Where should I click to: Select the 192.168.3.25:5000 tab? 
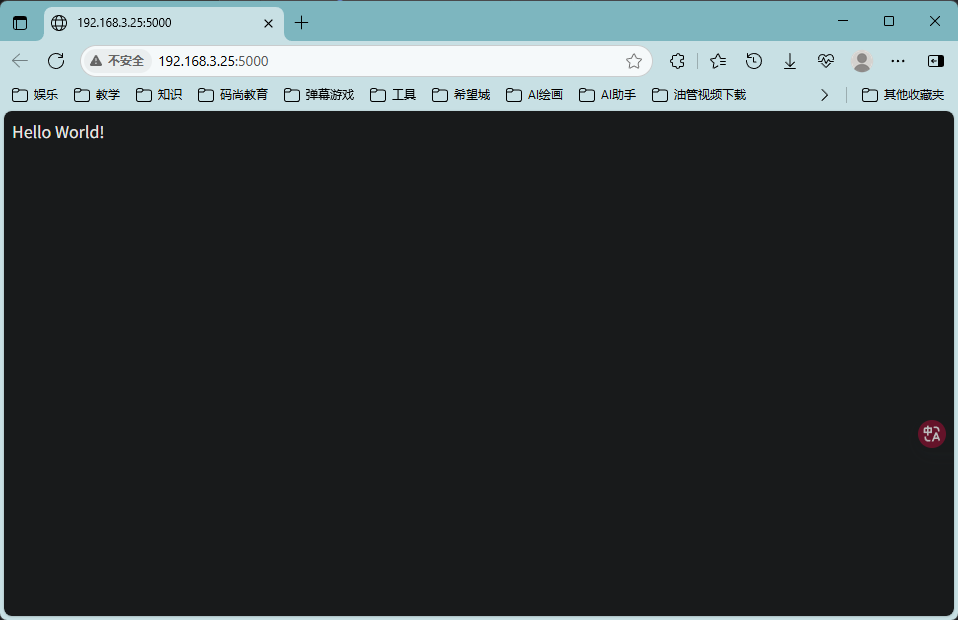(x=160, y=21)
